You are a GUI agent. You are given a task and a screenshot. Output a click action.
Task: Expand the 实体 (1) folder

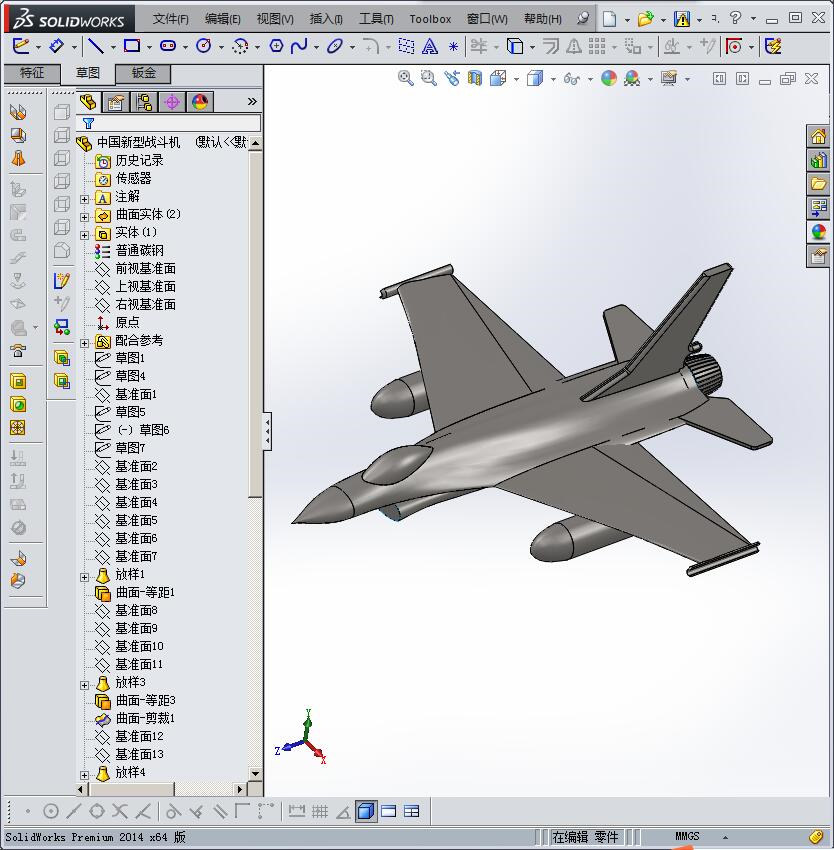pos(85,235)
